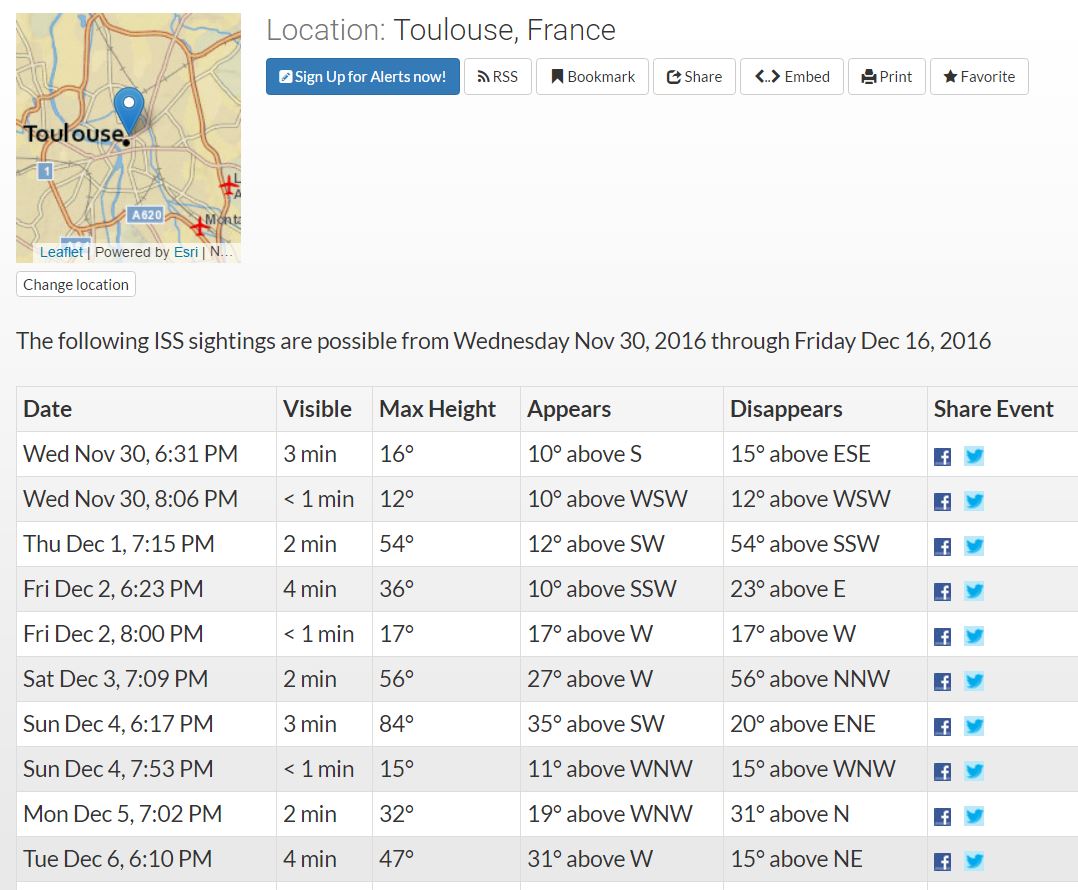Tweet the Tue Dec 6 sighting

pyautogui.click(x=974, y=861)
